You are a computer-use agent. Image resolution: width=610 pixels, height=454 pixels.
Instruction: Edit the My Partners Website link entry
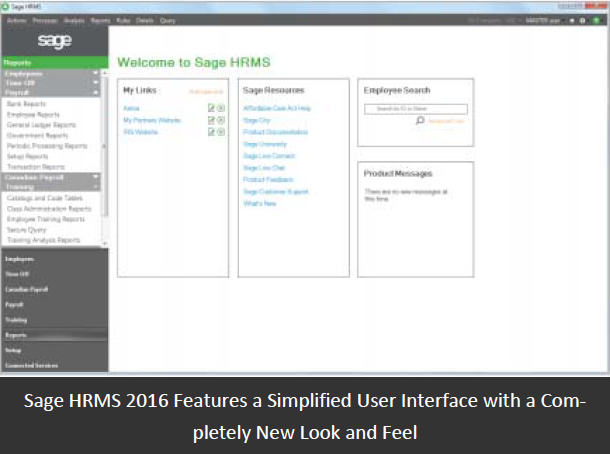tap(211, 120)
